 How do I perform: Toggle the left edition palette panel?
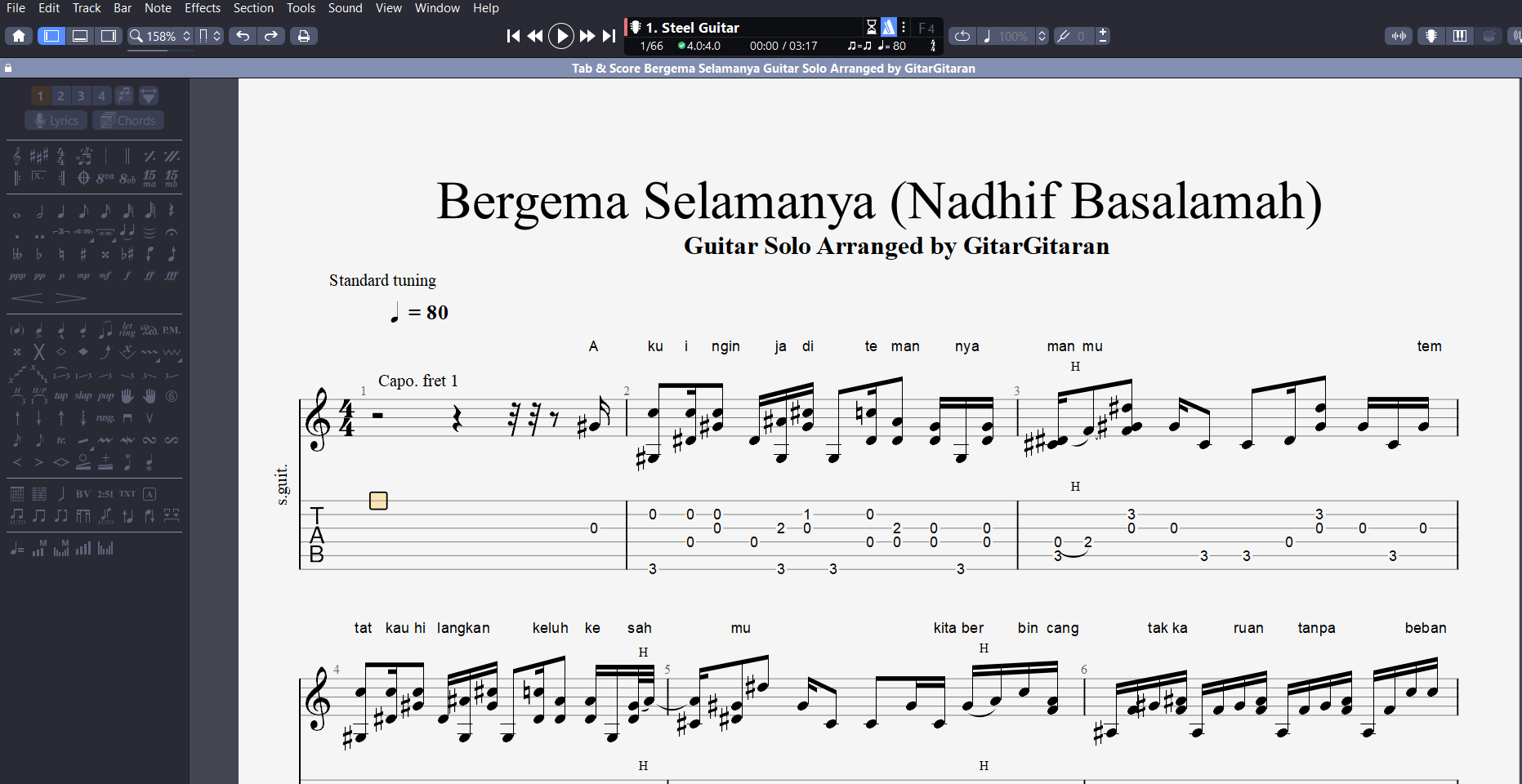click(51, 36)
